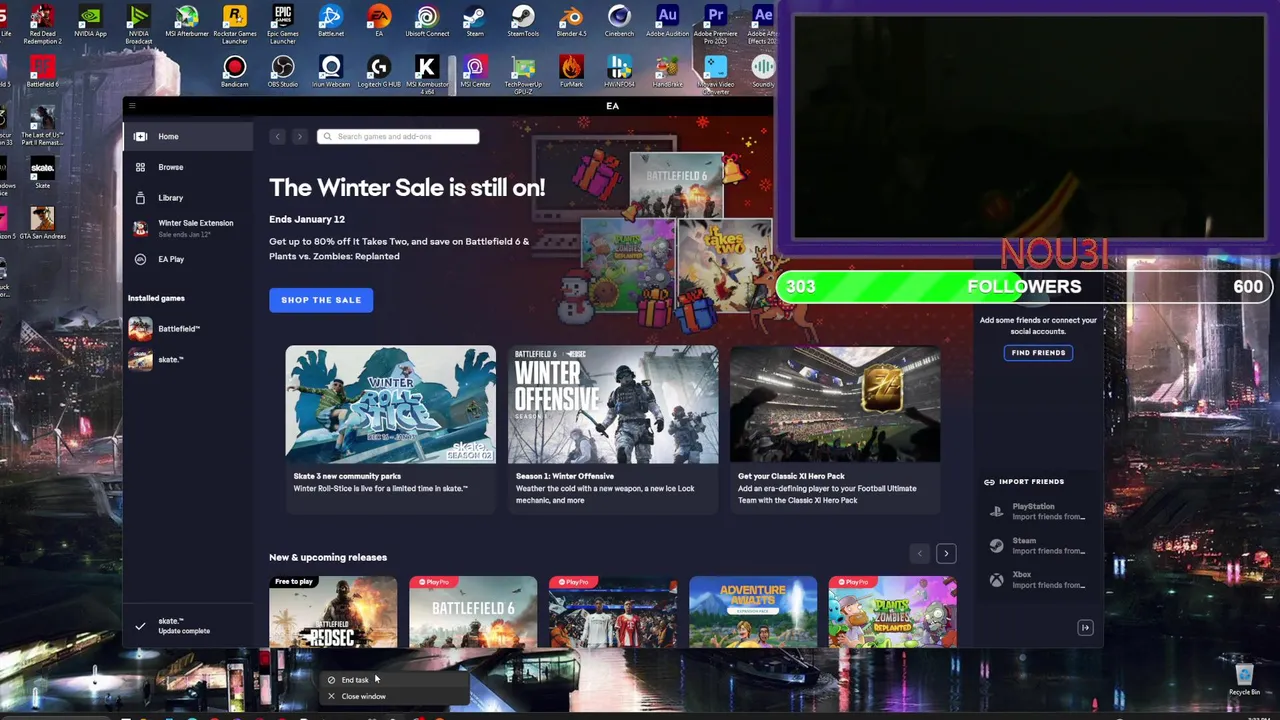Select the HandBrake desktop icon

click(x=667, y=72)
